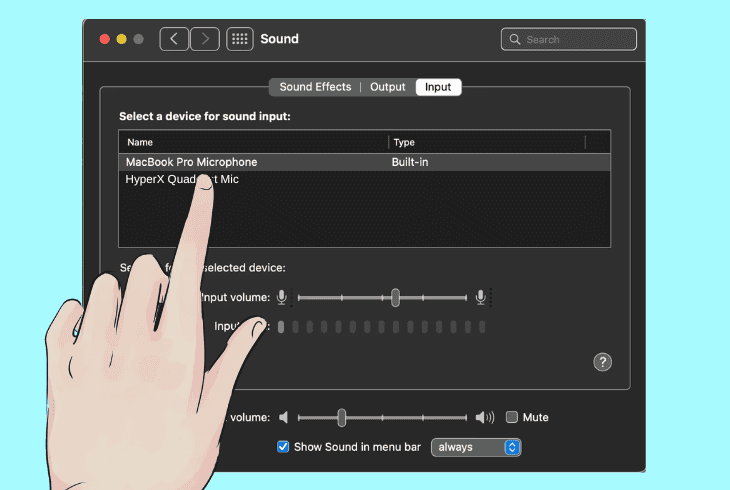Click the search magnifier icon
This screenshot has height=490, width=730.
[x=514, y=39]
